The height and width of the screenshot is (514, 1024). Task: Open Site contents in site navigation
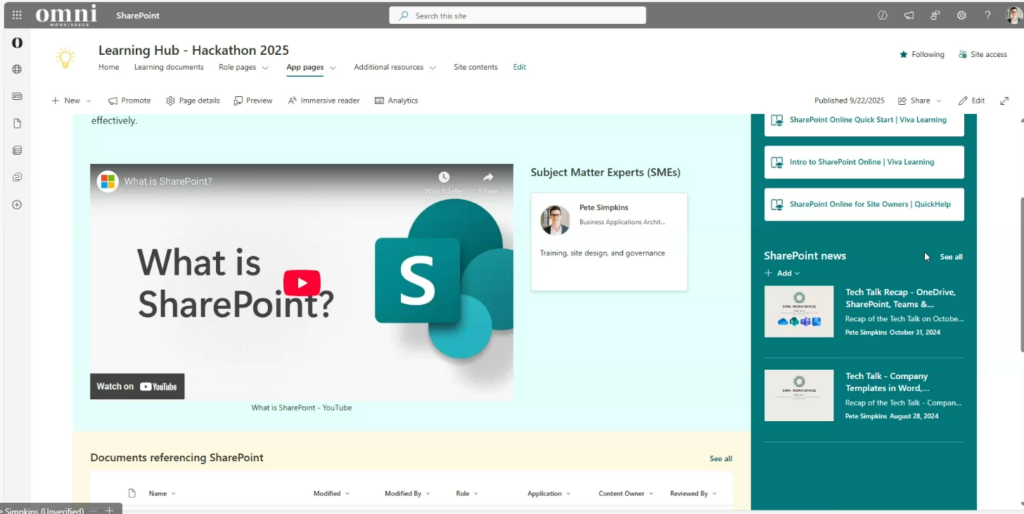[475, 67]
